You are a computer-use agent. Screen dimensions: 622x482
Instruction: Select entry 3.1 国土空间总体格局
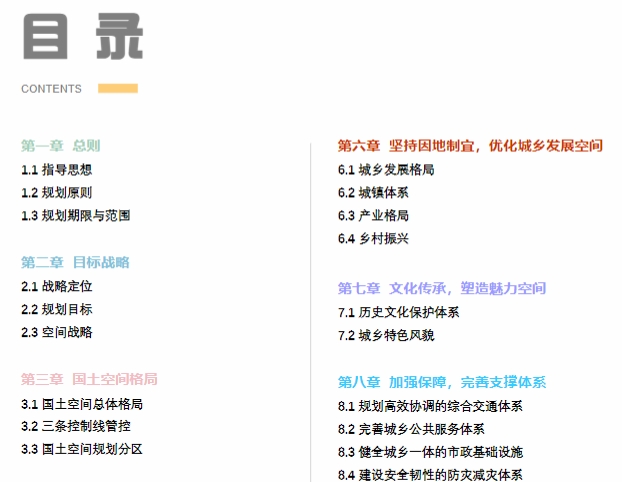tap(82, 404)
